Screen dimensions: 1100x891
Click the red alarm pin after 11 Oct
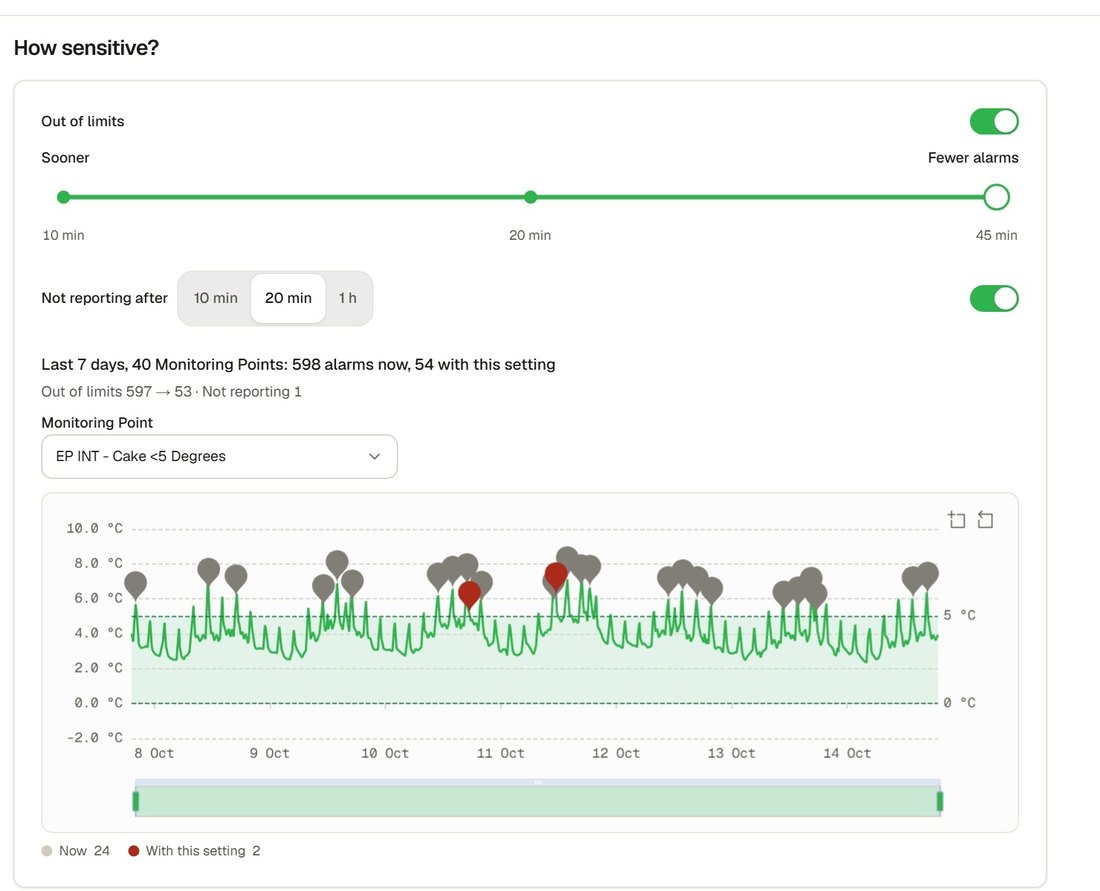(x=556, y=575)
